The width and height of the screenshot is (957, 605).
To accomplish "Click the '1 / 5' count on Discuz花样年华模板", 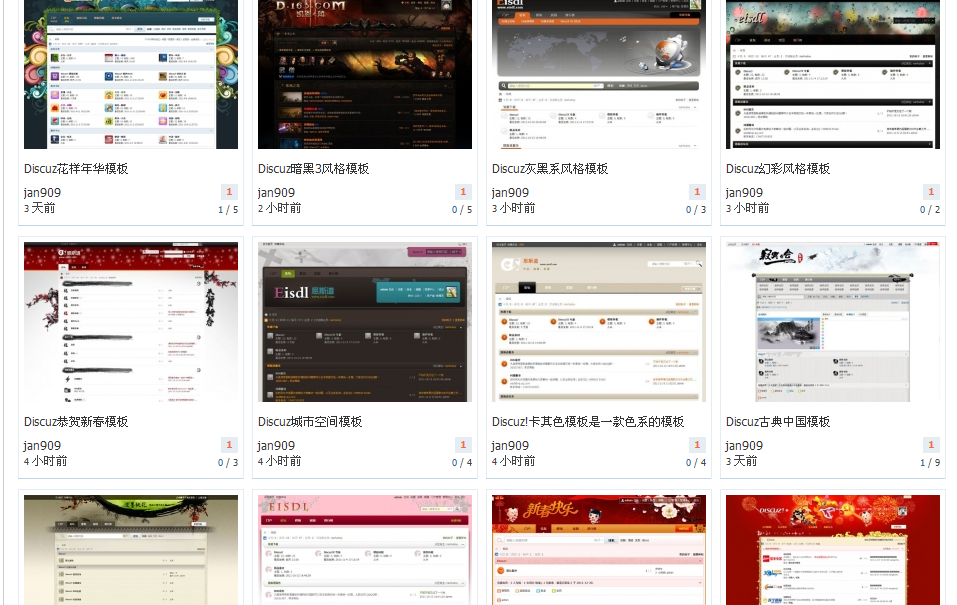I will pos(228,210).
